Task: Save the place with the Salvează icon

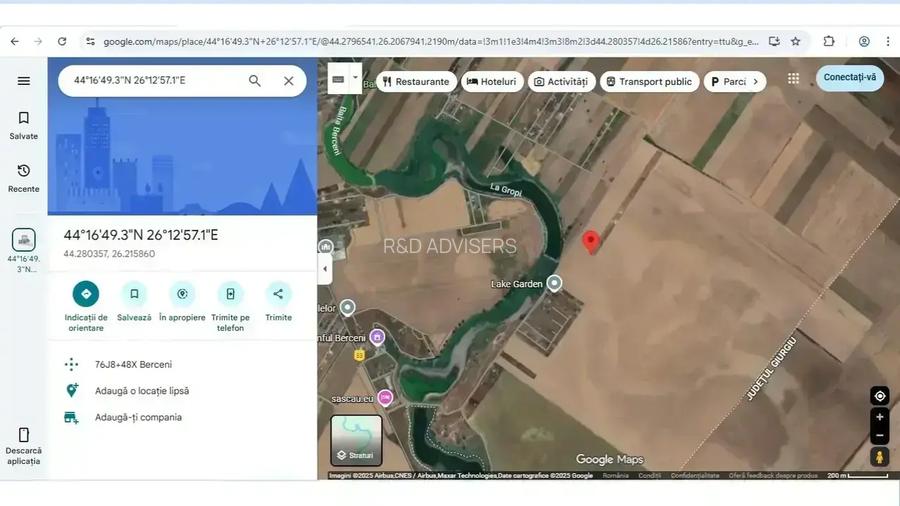Action: 134,294
